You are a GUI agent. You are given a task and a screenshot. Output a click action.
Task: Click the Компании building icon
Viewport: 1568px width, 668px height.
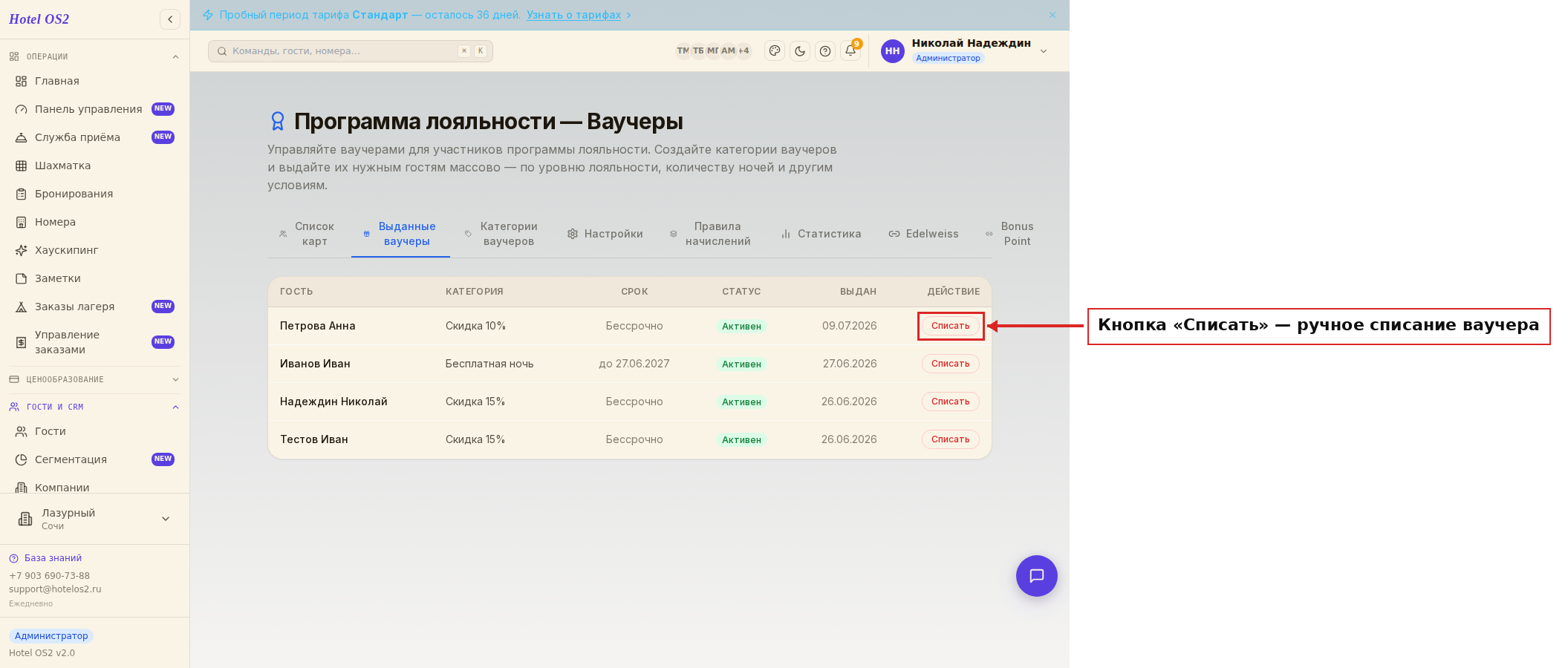pos(21,488)
